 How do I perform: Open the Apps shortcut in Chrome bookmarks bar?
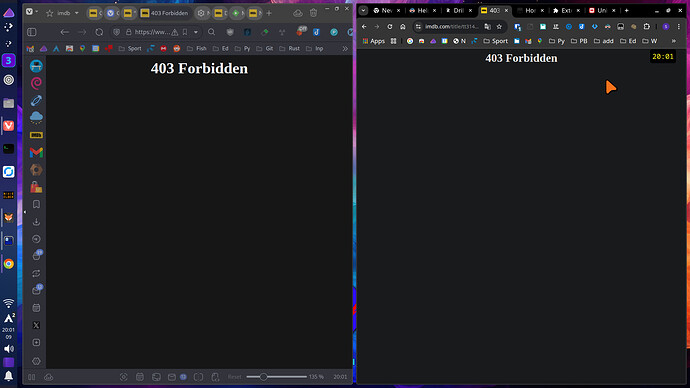point(374,41)
